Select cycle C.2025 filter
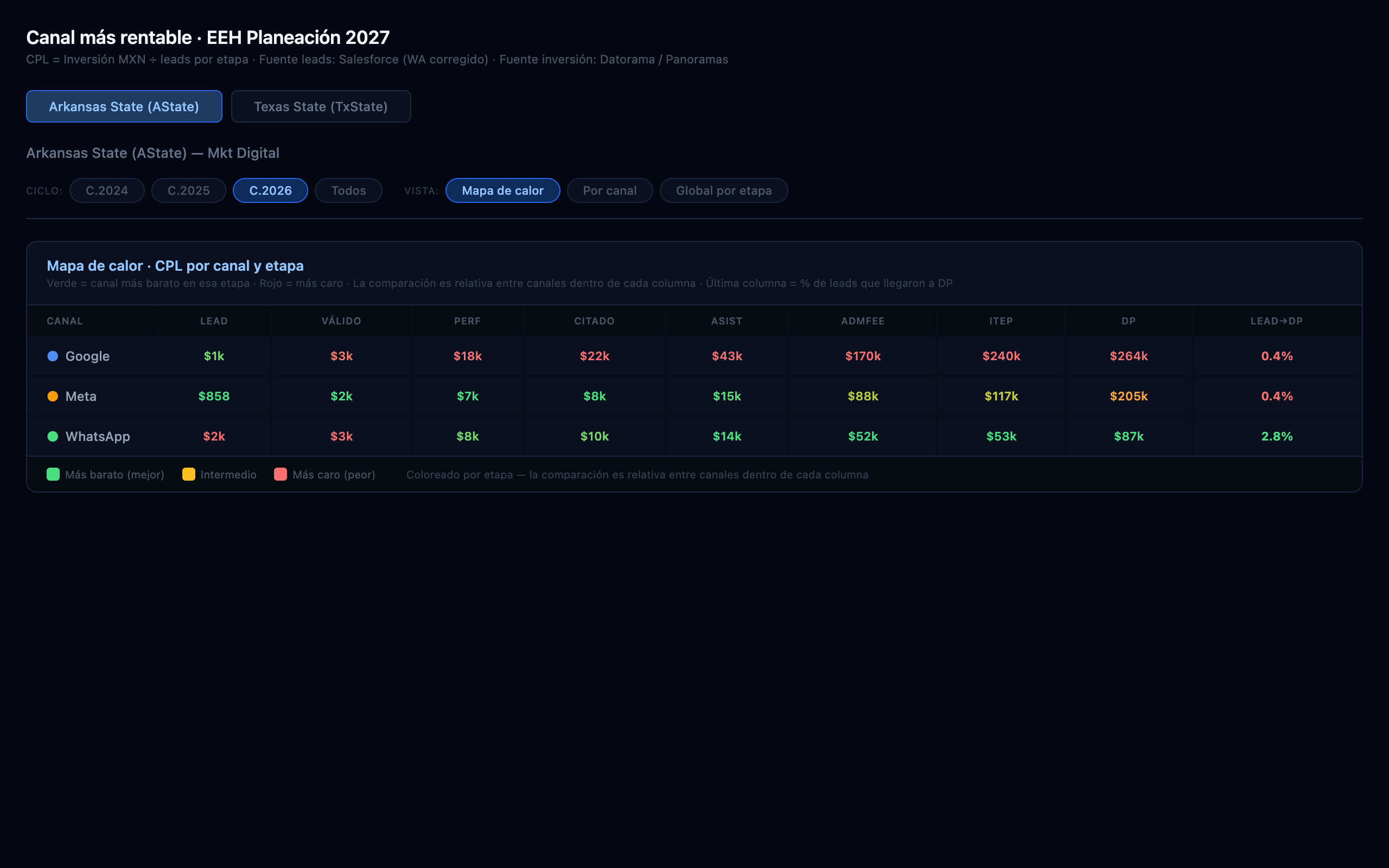This screenshot has height=868, width=1389. [188, 190]
